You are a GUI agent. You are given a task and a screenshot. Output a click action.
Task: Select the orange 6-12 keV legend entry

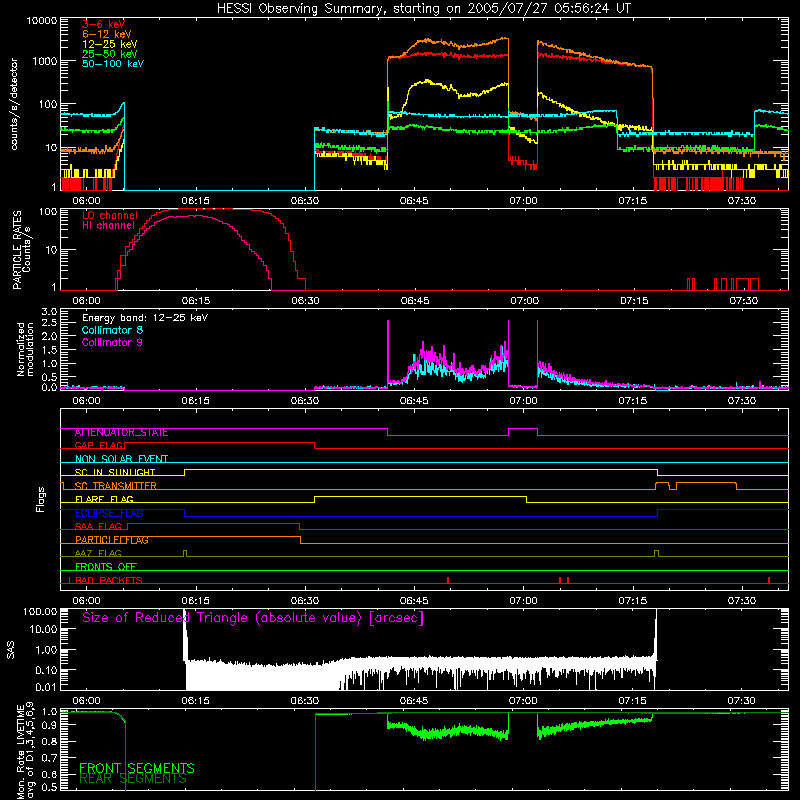point(106,34)
